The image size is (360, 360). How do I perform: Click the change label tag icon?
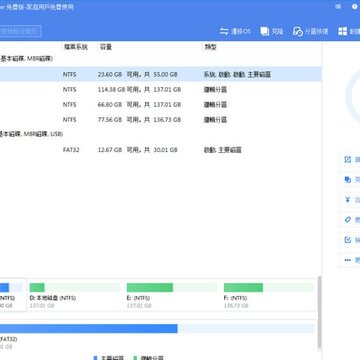[348, 220]
